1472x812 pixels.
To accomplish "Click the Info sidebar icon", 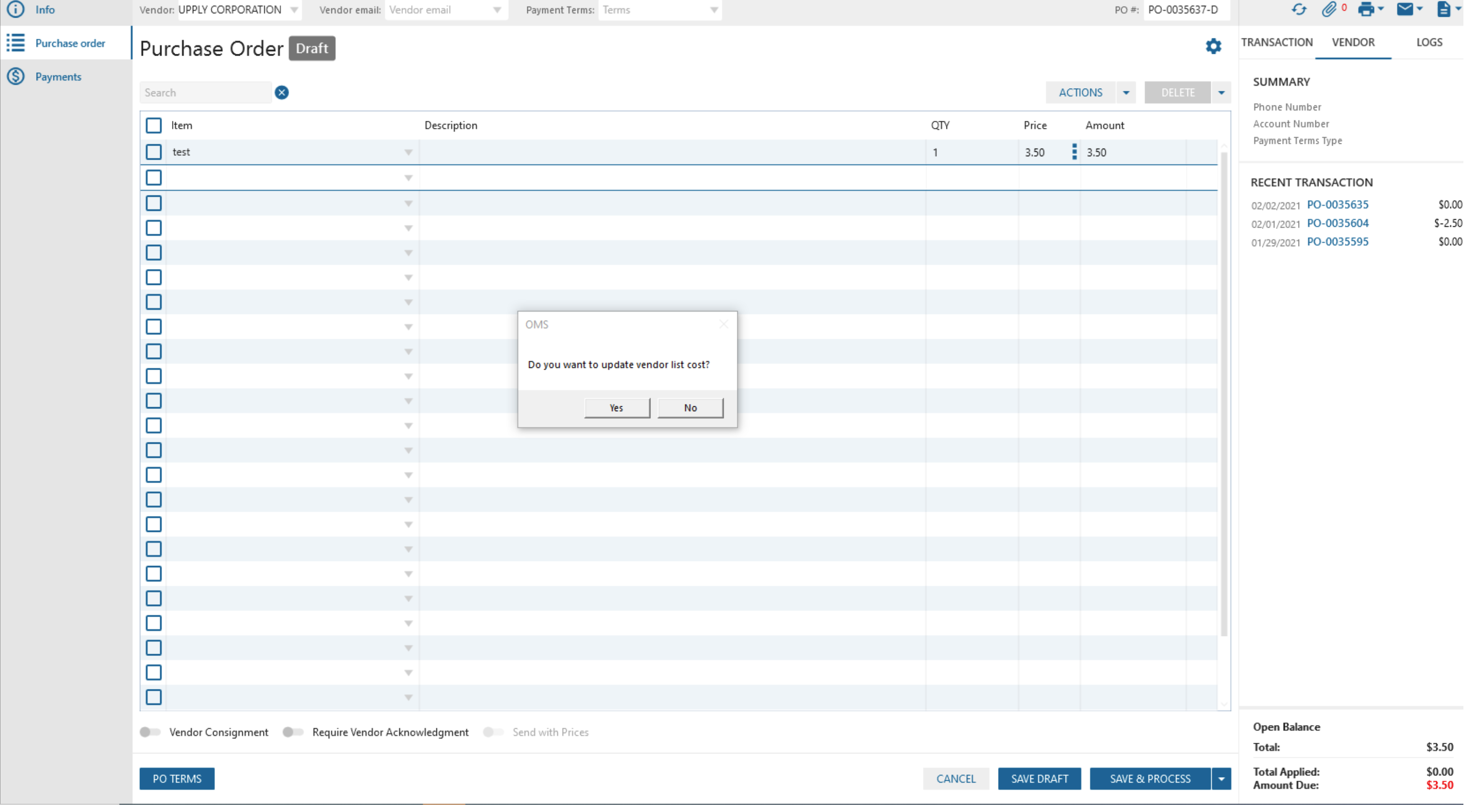I will point(16,9).
